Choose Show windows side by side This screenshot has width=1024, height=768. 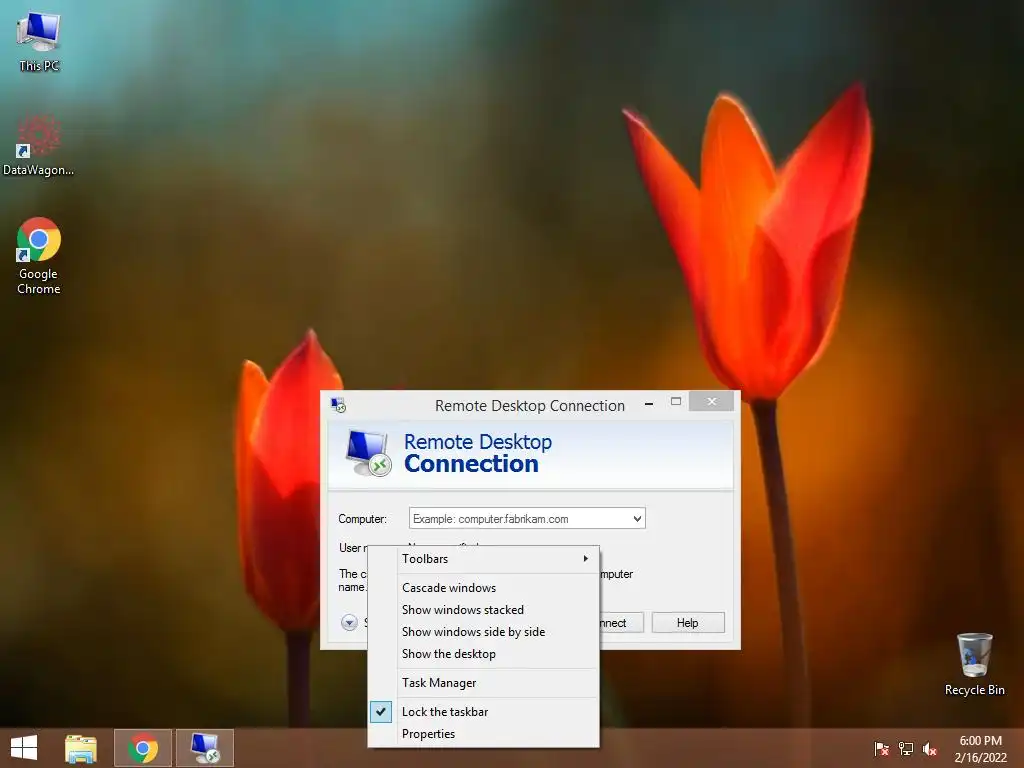pos(483,632)
